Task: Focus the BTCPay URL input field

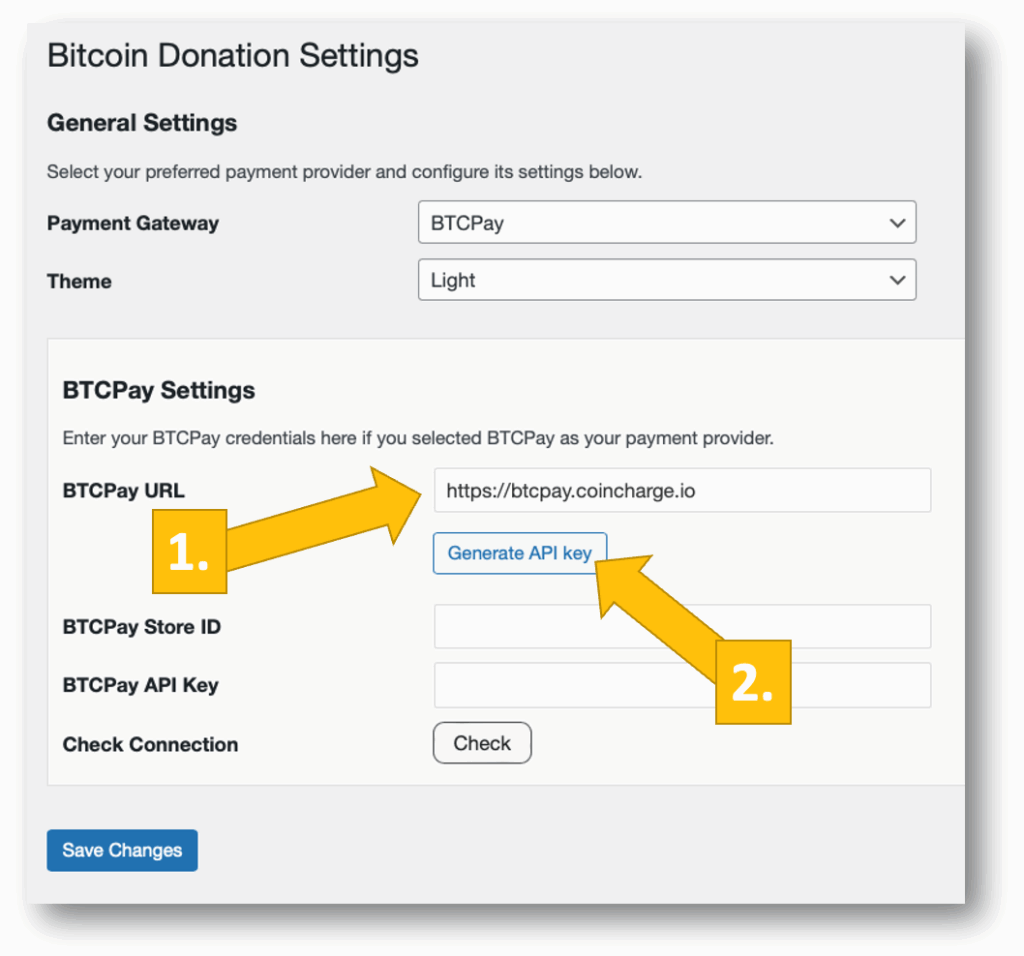Action: pos(682,490)
